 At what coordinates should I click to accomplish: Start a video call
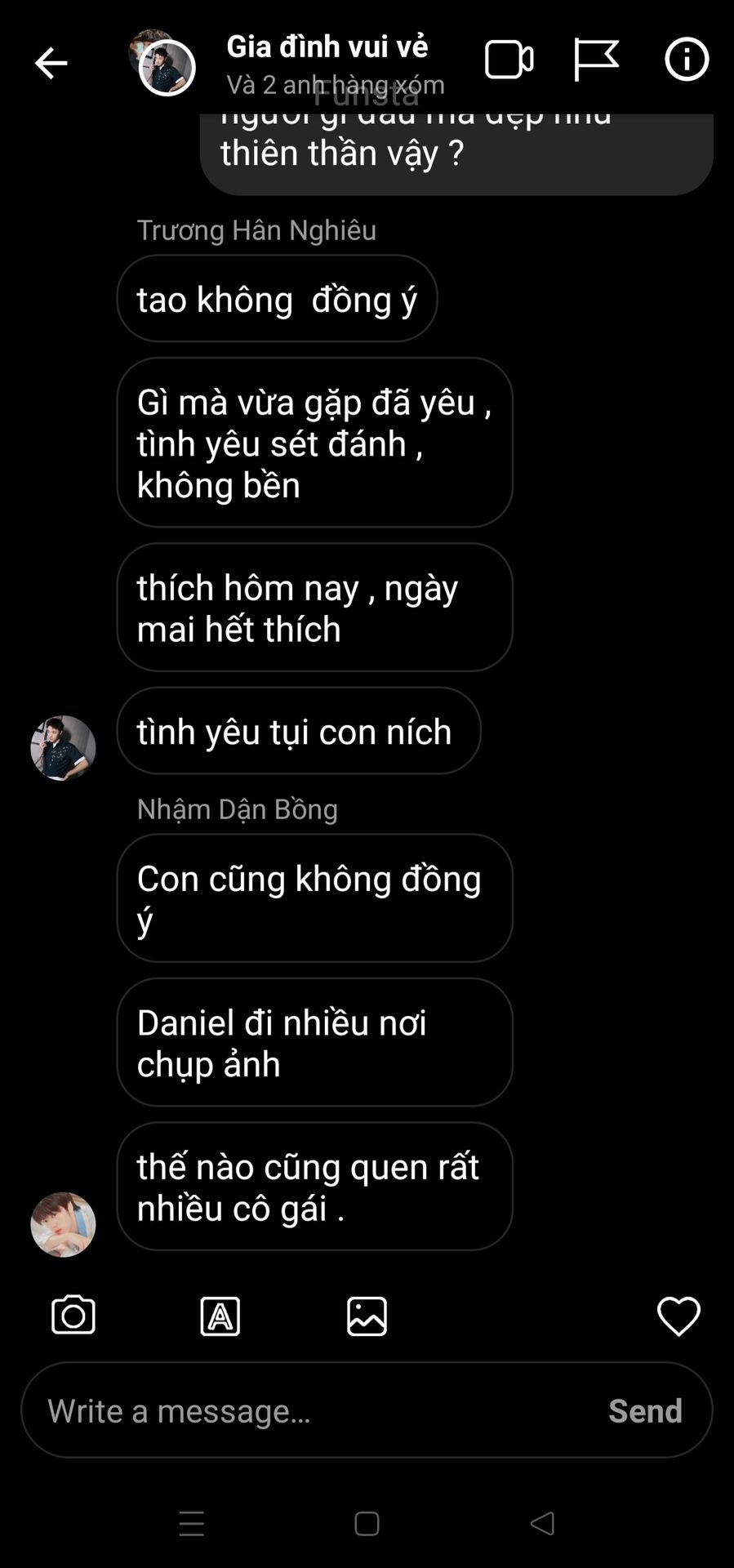509,60
